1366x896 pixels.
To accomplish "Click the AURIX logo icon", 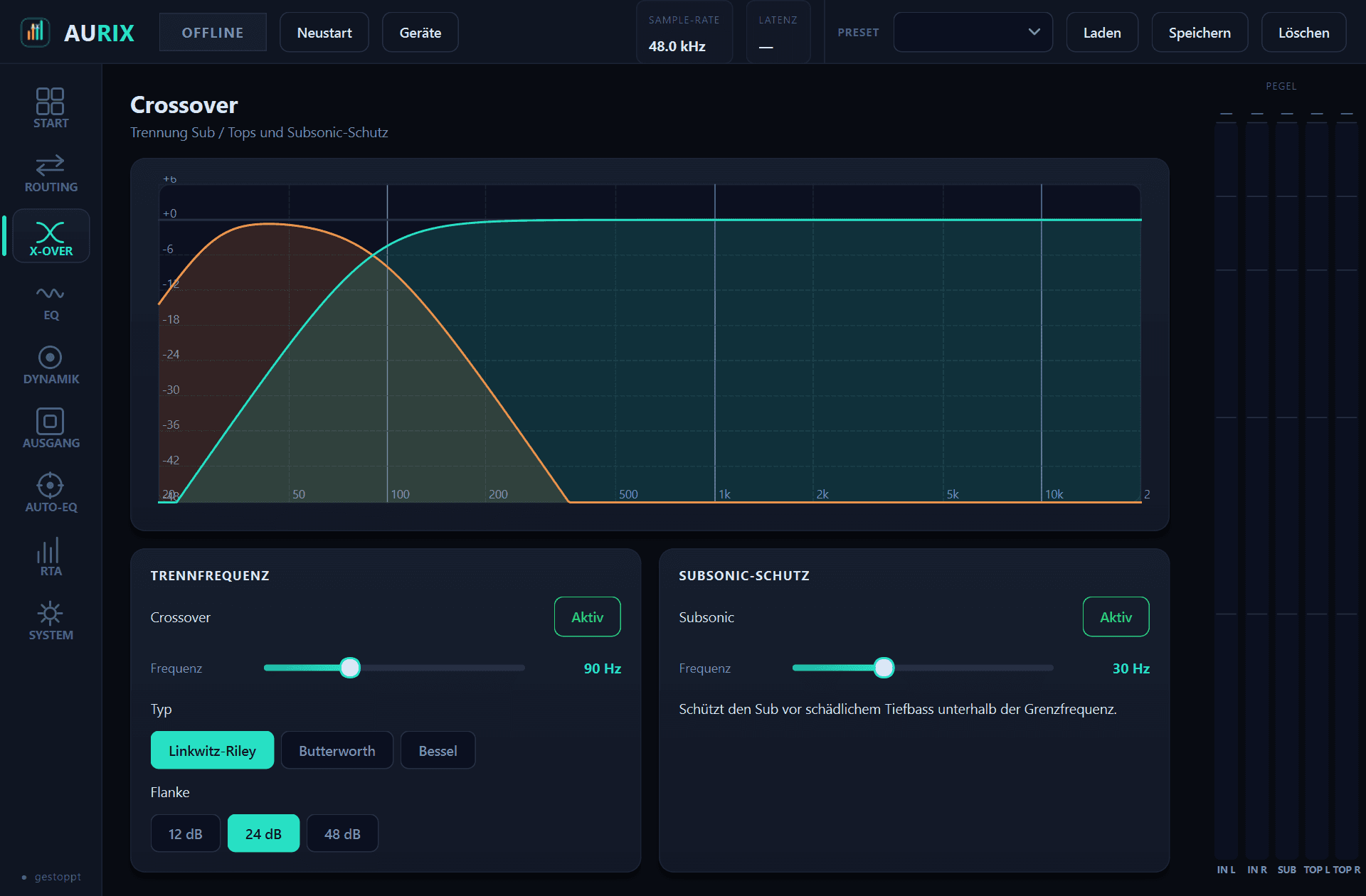I will [35, 33].
